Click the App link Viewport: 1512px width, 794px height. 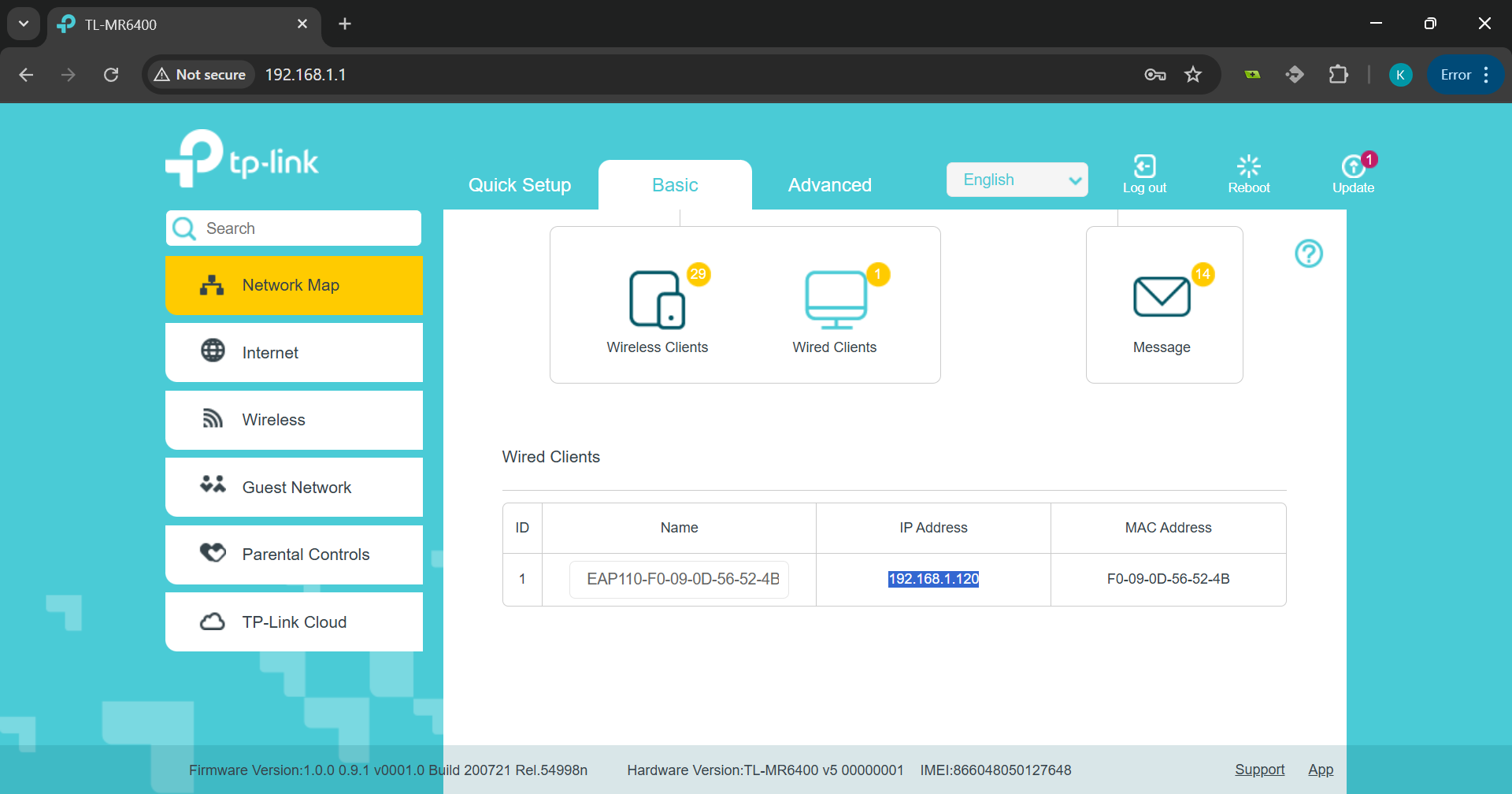pyautogui.click(x=1321, y=770)
